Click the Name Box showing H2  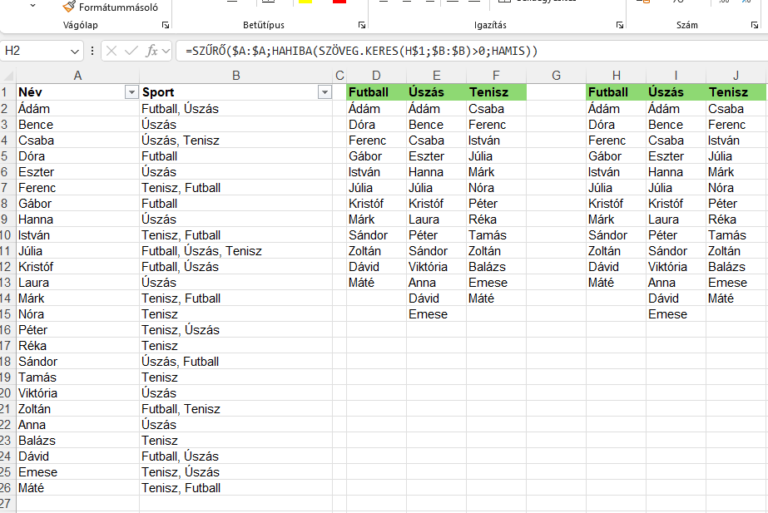pyautogui.click(x=34, y=51)
